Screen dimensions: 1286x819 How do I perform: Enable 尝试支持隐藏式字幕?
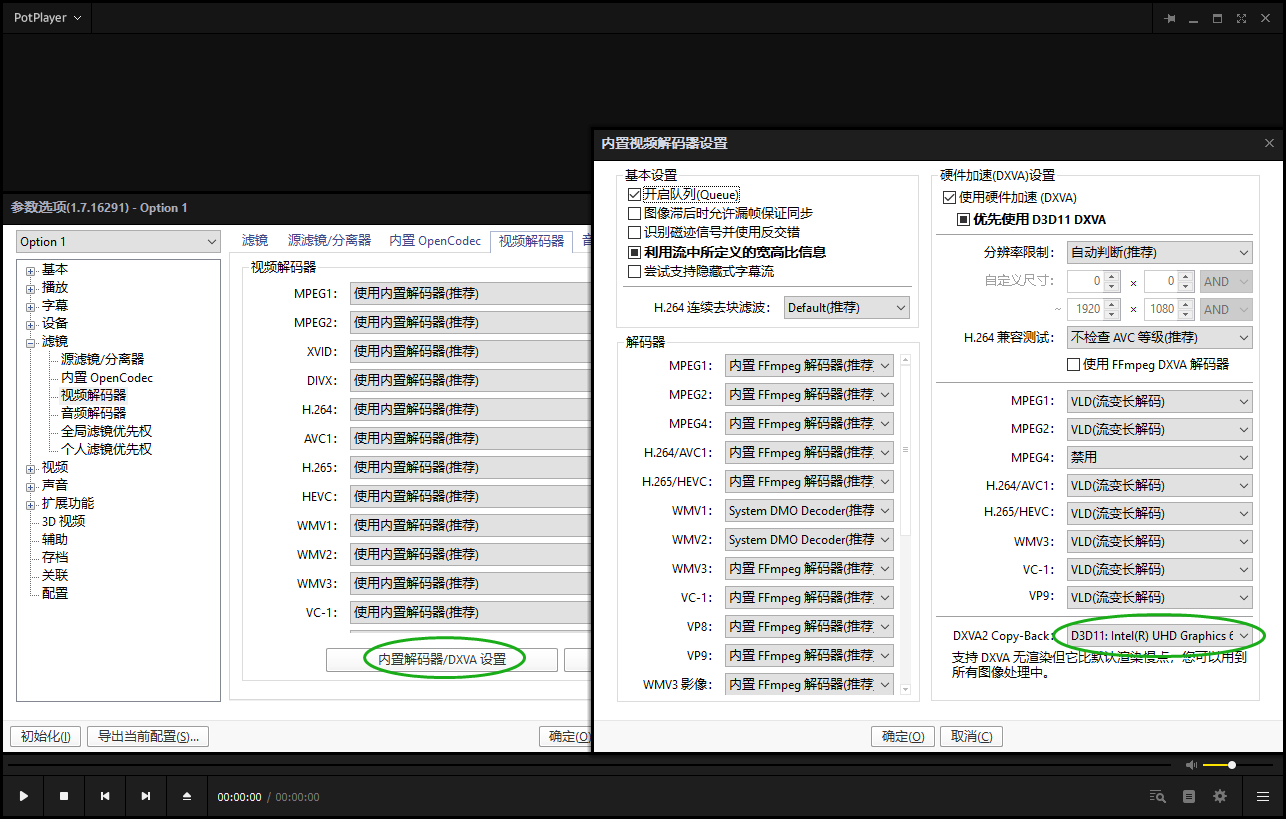(x=634, y=271)
